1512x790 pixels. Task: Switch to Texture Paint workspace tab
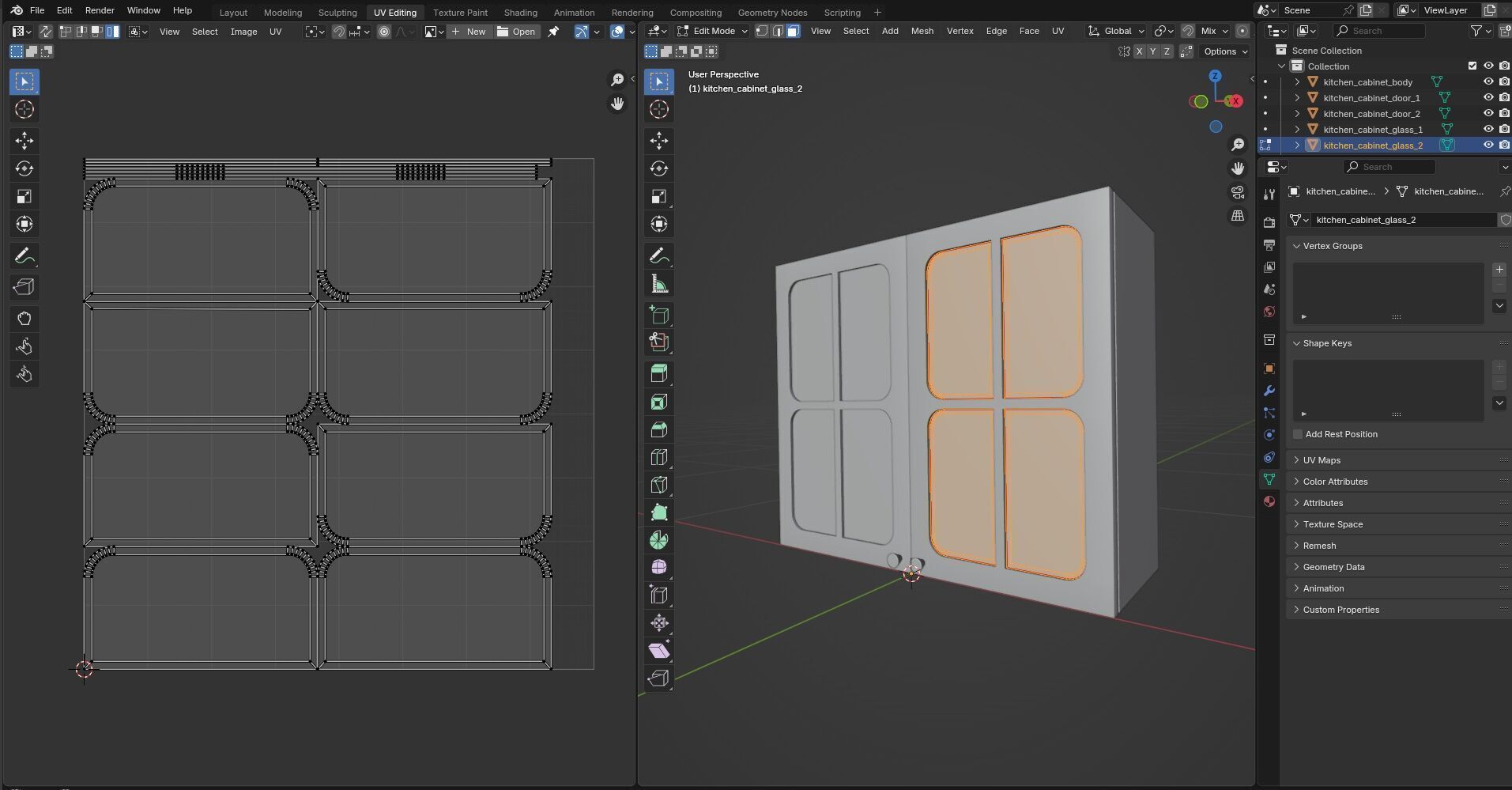(x=460, y=13)
